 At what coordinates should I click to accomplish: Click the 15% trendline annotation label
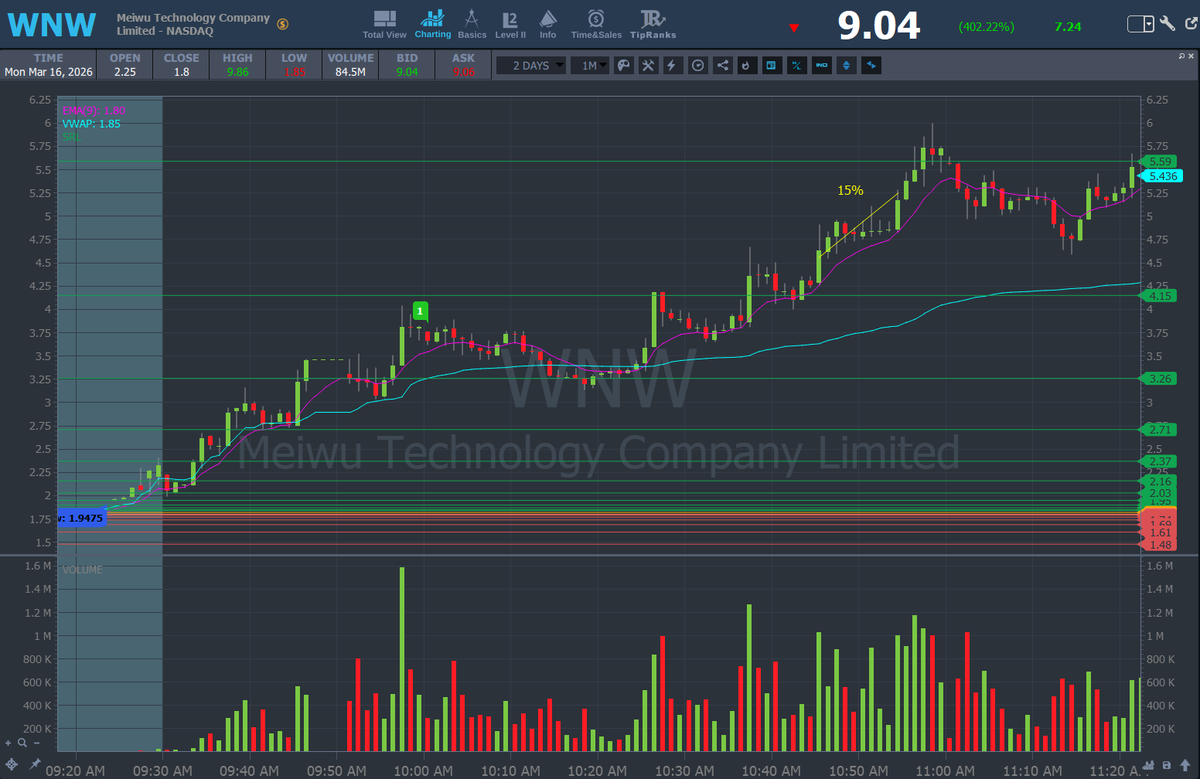point(851,189)
